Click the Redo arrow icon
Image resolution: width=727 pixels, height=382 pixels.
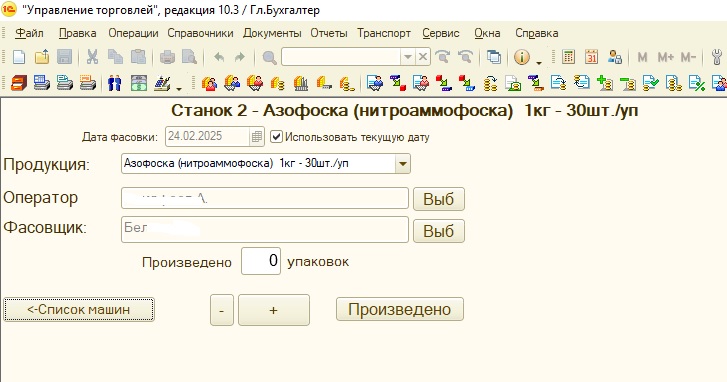(x=240, y=57)
